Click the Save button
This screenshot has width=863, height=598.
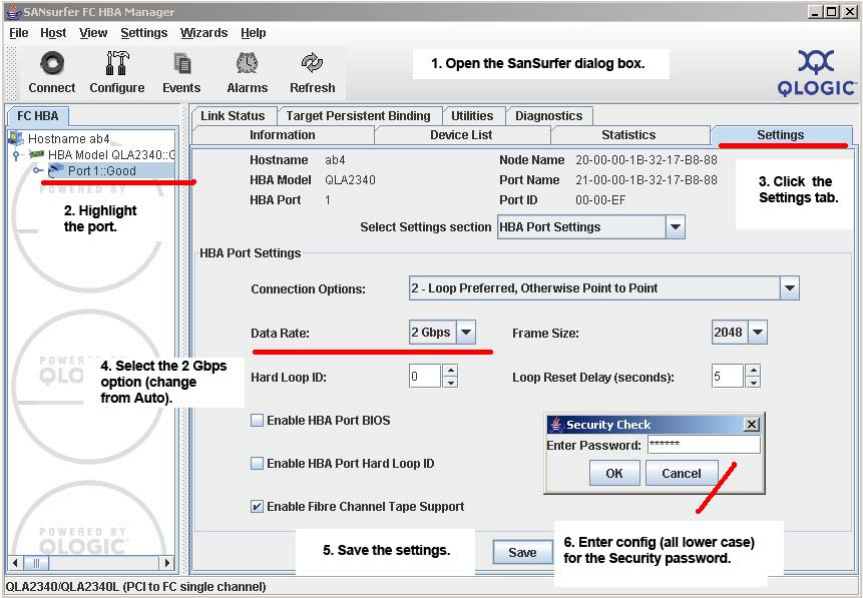coord(522,552)
